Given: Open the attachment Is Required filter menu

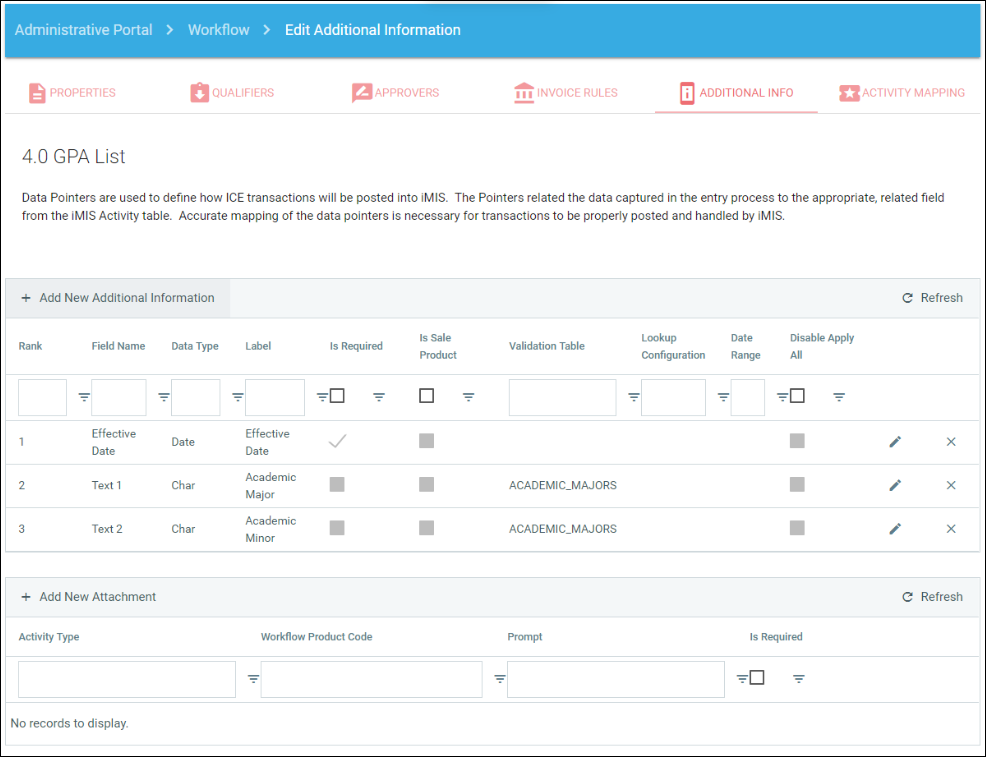Looking at the screenshot, I should (799, 679).
